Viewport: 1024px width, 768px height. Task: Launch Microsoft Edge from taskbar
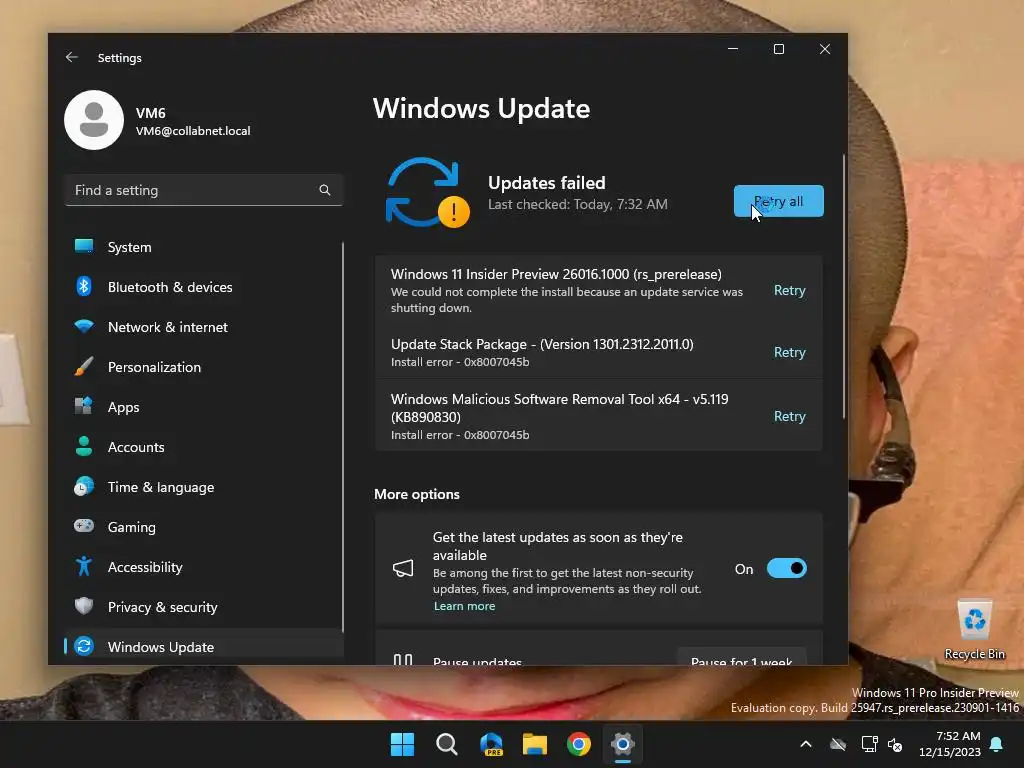(491, 744)
